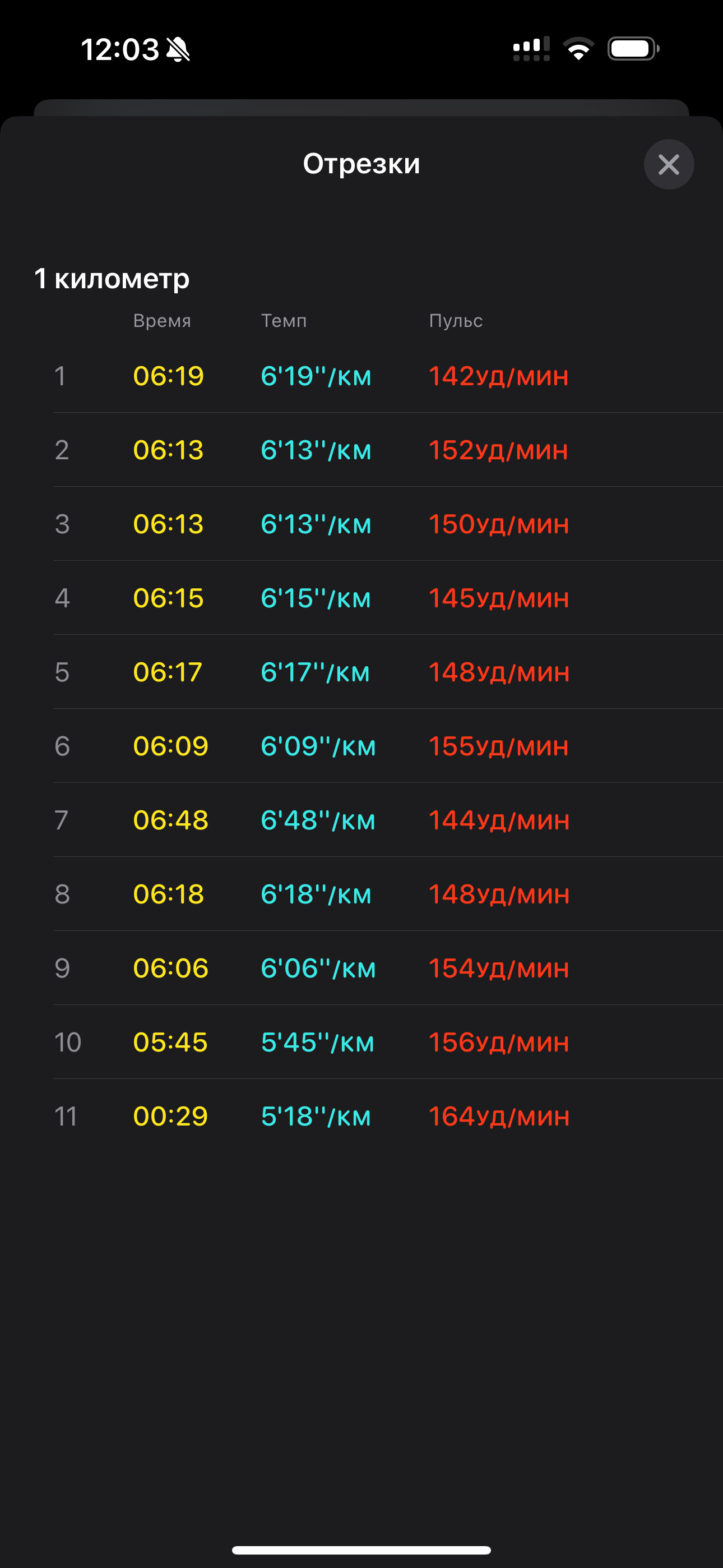Tap the Темп column header
Image resolution: width=723 pixels, height=1568 pixels.
(x=284, y=321)
